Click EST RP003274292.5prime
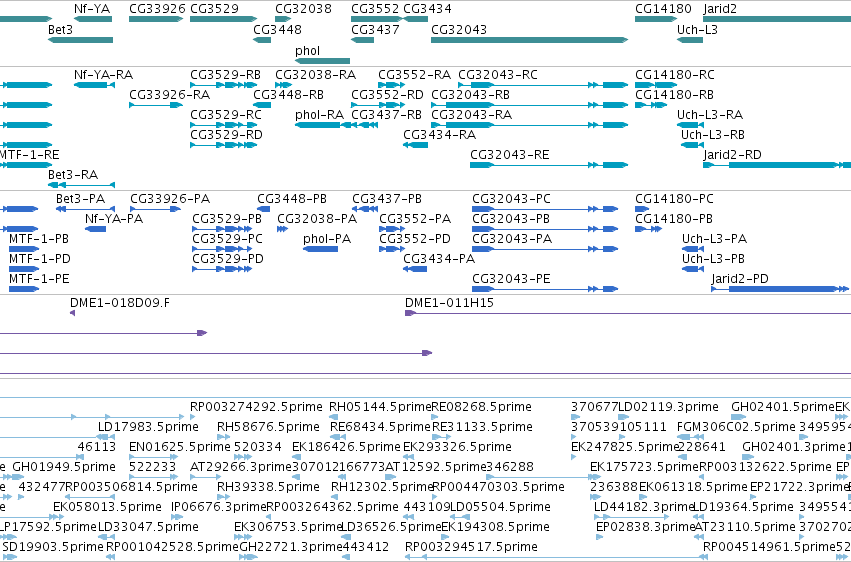Image resolution: width=851 pixels, height=562 pixels. [257, 407]
